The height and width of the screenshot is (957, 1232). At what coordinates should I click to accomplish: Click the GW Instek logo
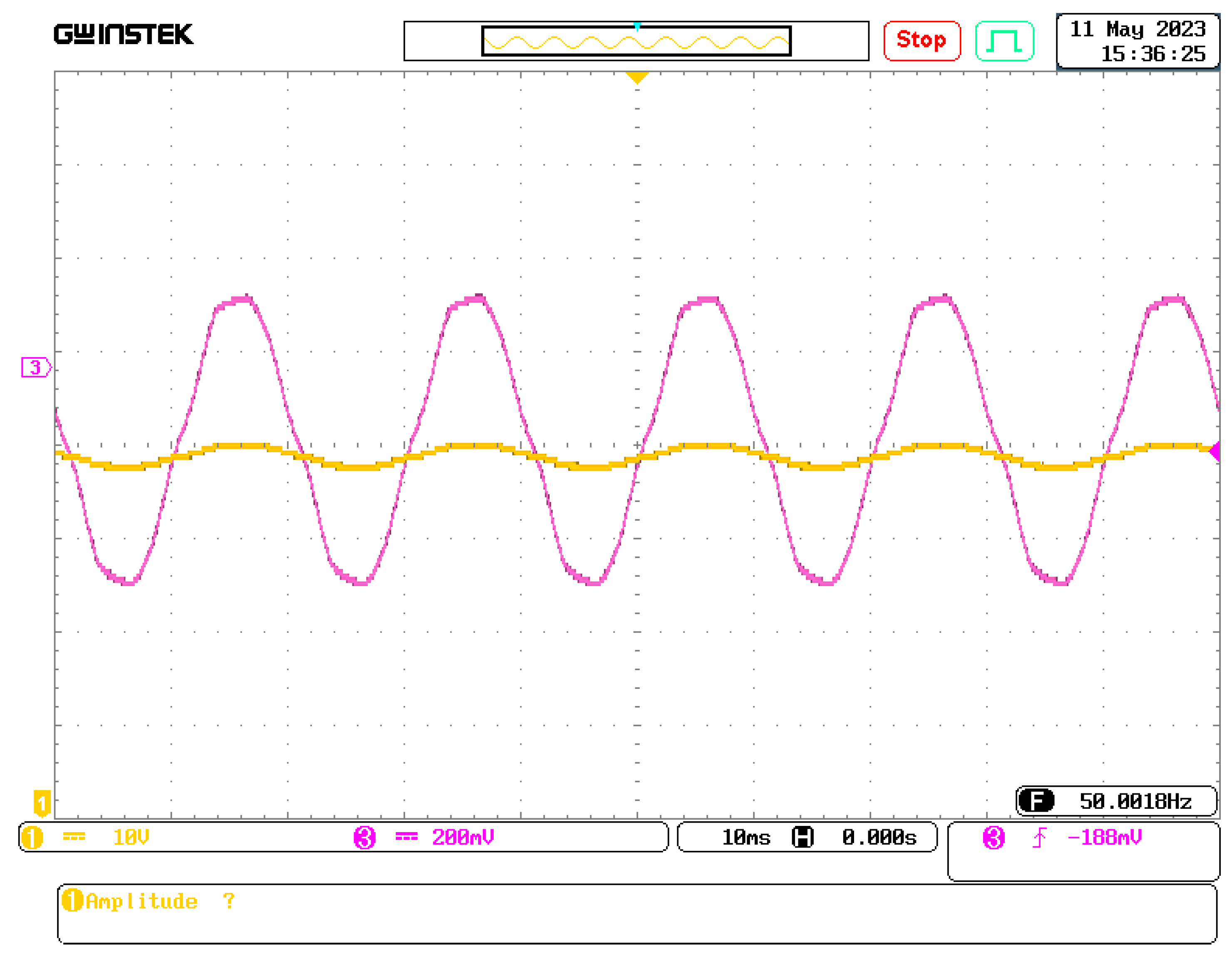click(x=124, y=35)
